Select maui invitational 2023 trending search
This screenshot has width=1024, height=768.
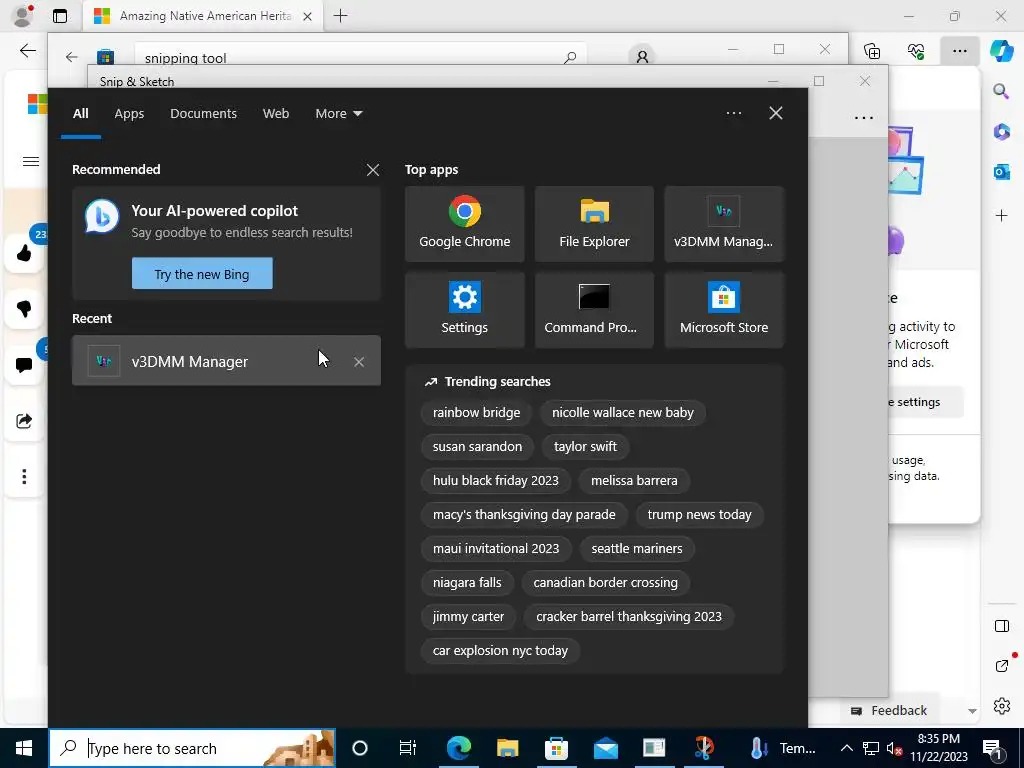click(496, 549)
